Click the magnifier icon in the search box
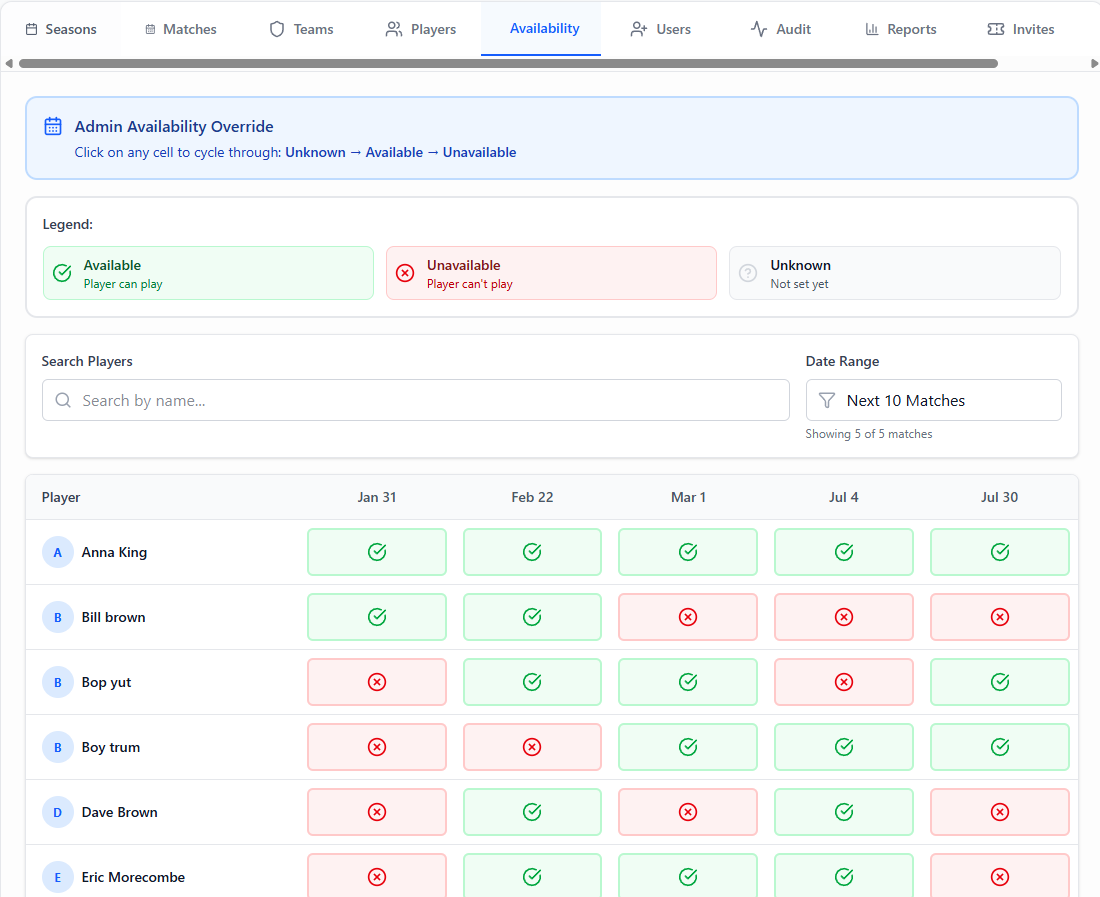Viewport: 1100px width, 897px height. pos(63,400)
